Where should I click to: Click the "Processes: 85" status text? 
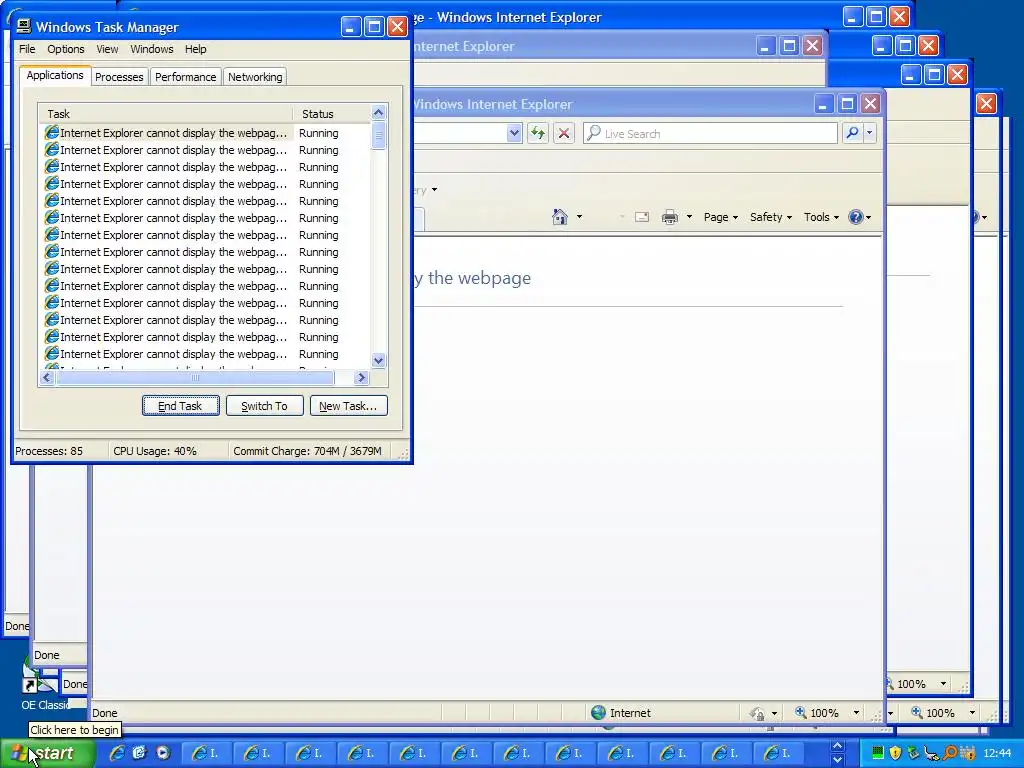49,451
